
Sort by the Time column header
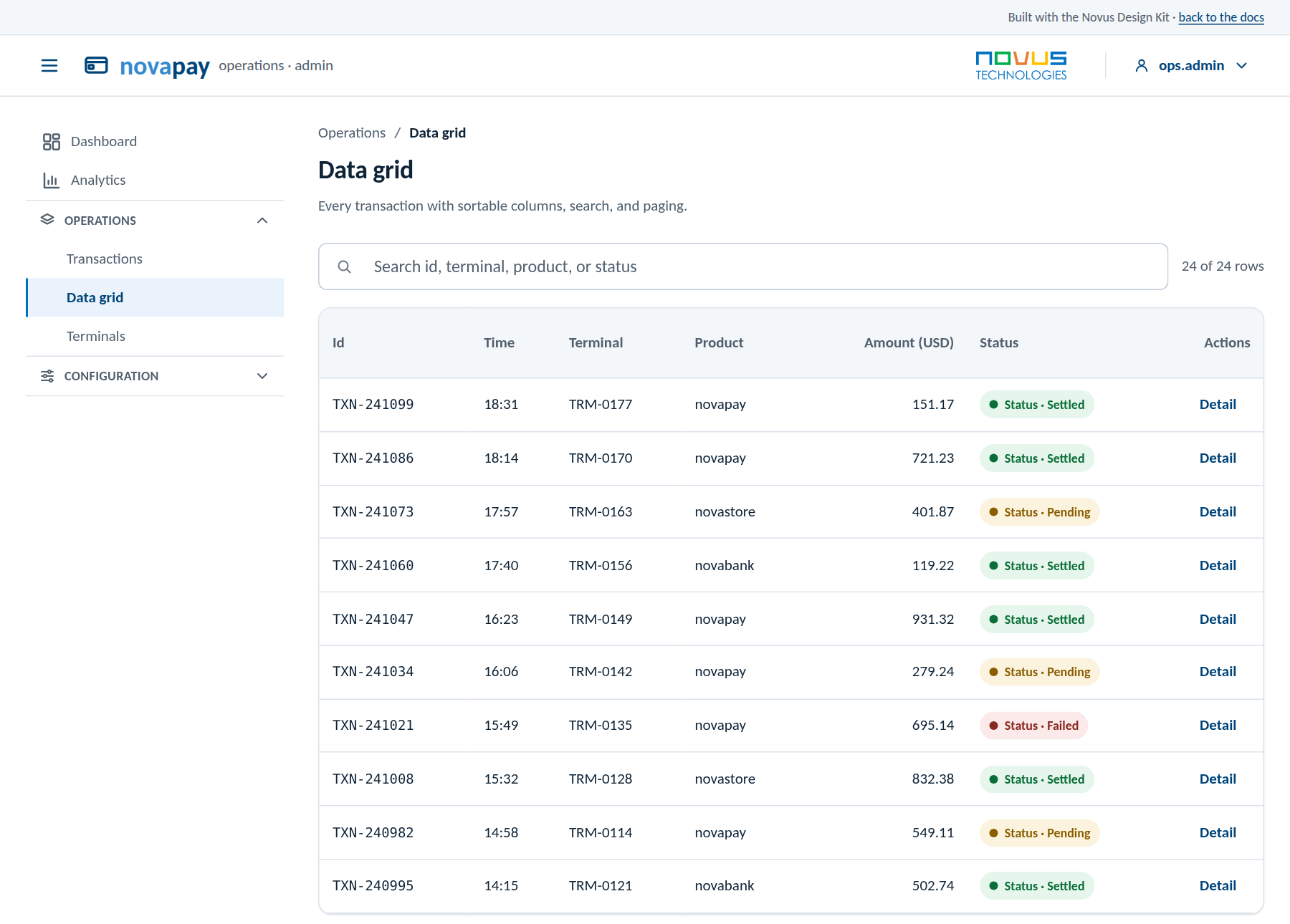click(499, 343)
